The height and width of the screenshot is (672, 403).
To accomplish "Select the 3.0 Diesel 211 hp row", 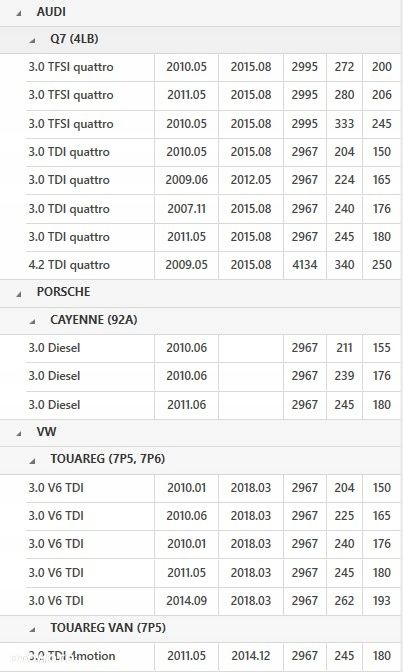I will point(213,348).
